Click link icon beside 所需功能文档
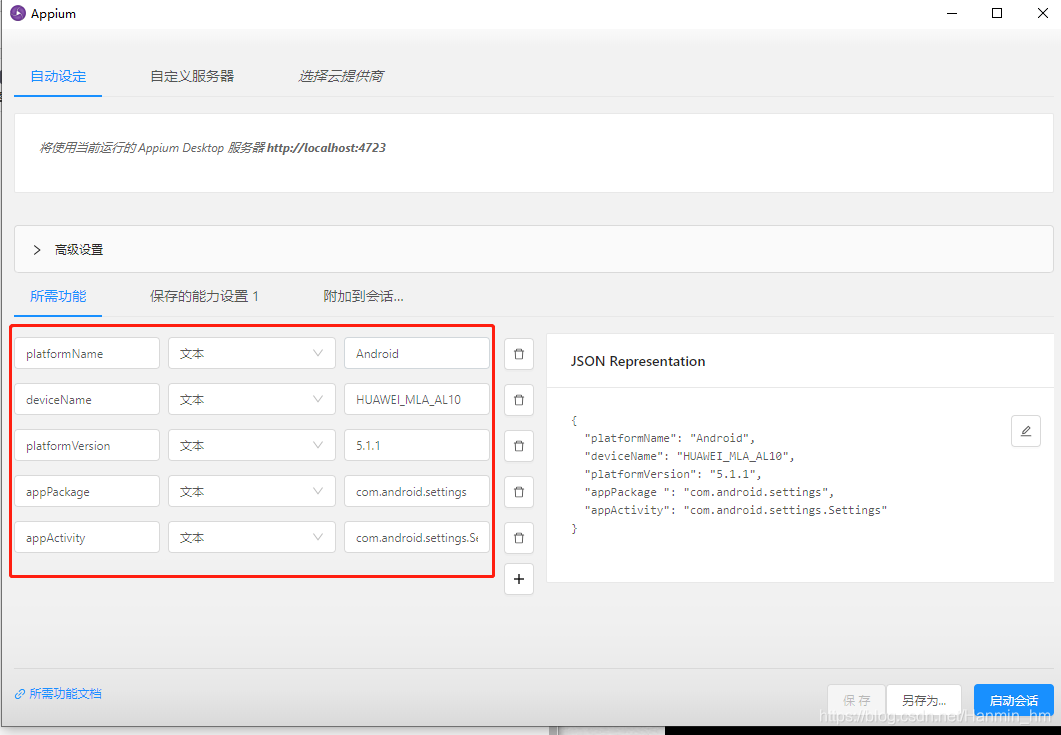 [x=20, y=694]
